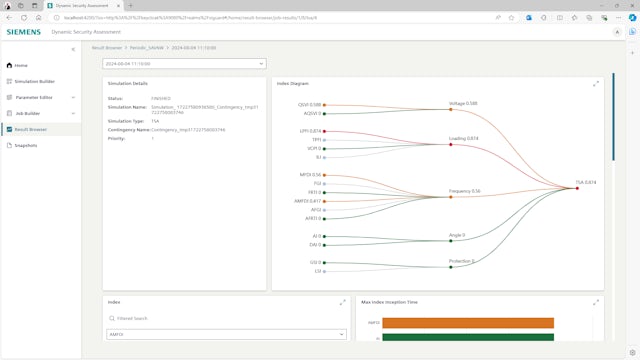Select the Loading 0.874 node
The height and width of the screenshot is (360, 640).
click(x=451, y=144)
